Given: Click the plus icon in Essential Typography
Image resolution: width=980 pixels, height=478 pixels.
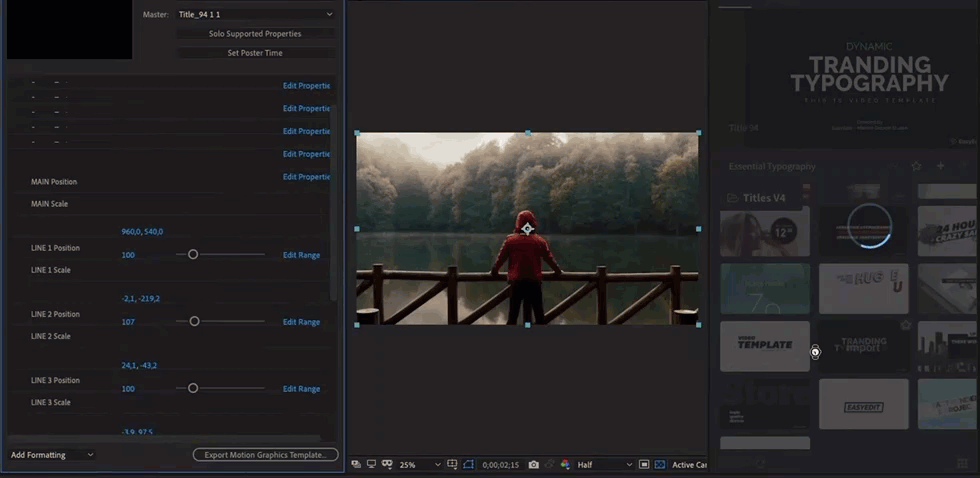Looking at the screenshot, I should coord(940,166).
